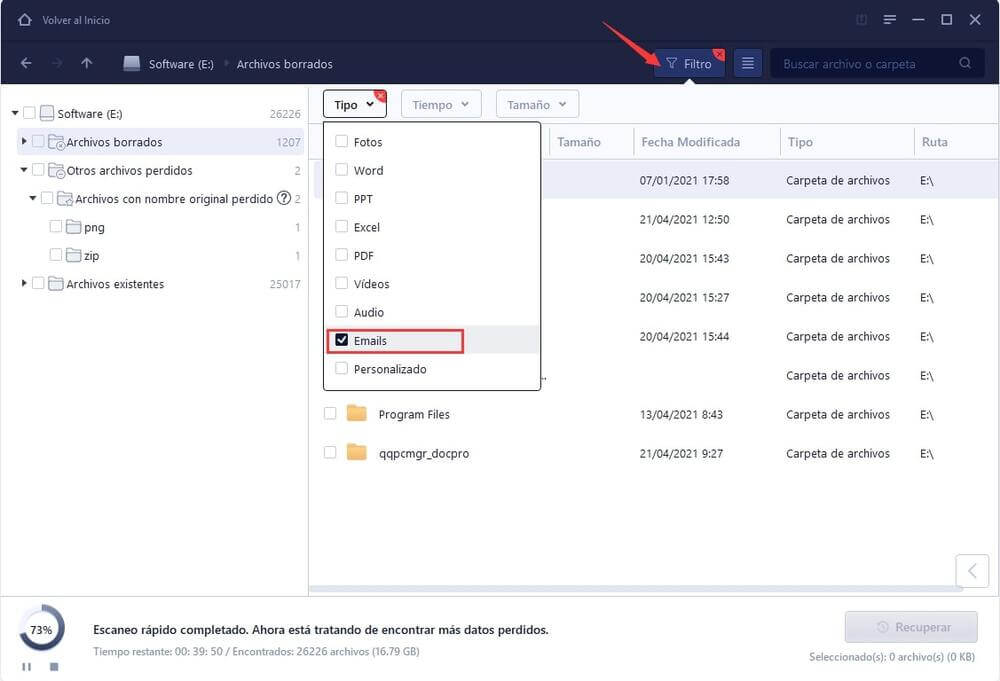Click Volver al Inicio link

(x=76, y=20)
